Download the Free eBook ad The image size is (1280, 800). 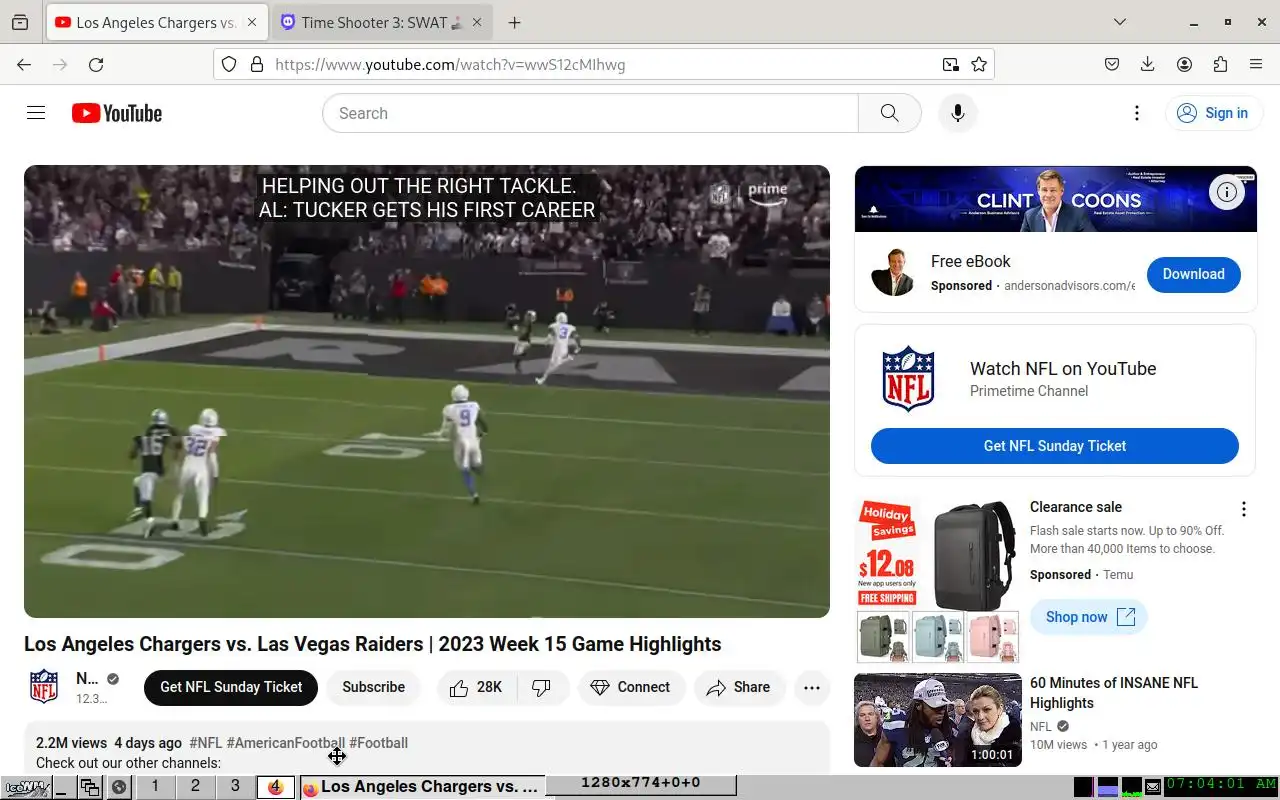point(1193,274)
